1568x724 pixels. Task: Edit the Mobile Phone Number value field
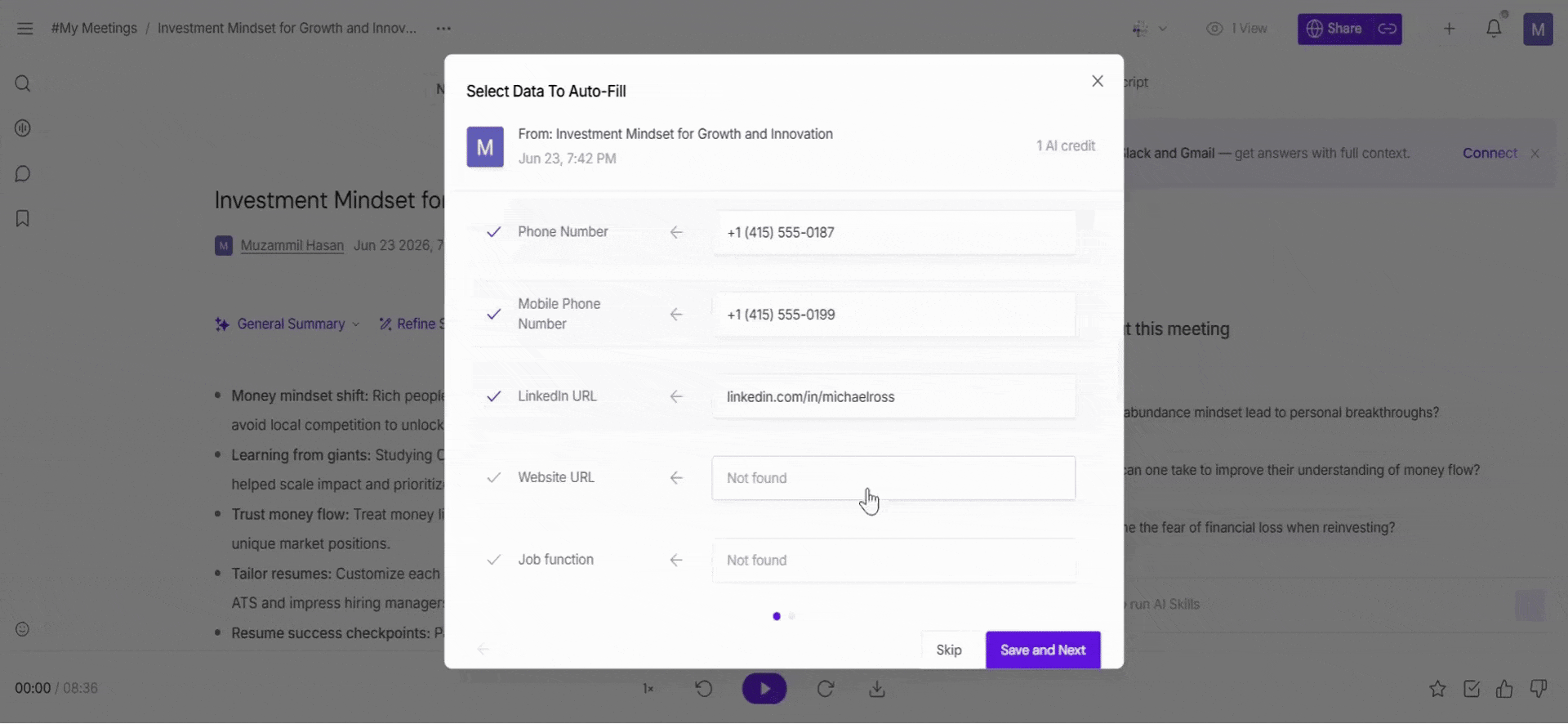(x=893, y=315)
